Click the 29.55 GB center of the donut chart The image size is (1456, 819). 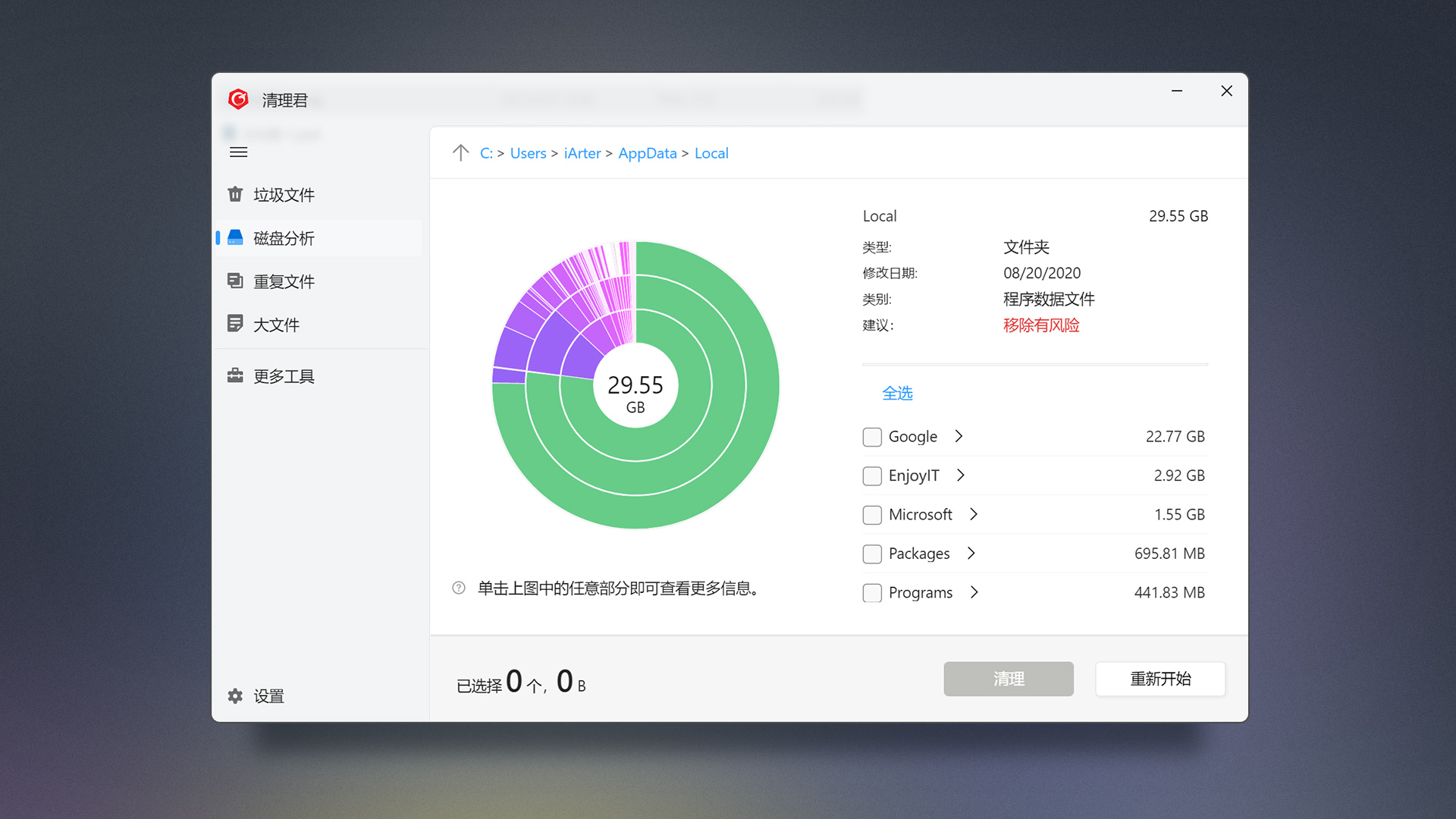coord(635,385)
